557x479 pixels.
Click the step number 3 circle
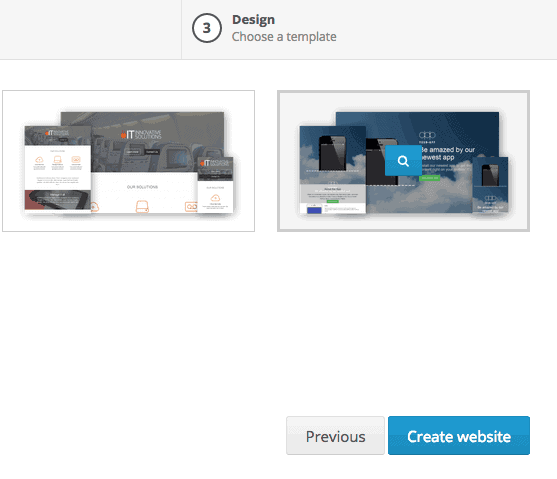tap(207, 28)
